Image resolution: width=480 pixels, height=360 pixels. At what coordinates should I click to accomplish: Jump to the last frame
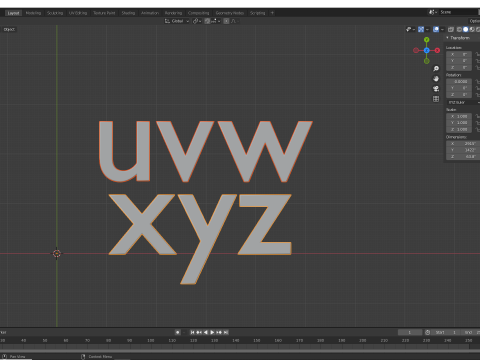pyautogui.click(x=226, y=332)
